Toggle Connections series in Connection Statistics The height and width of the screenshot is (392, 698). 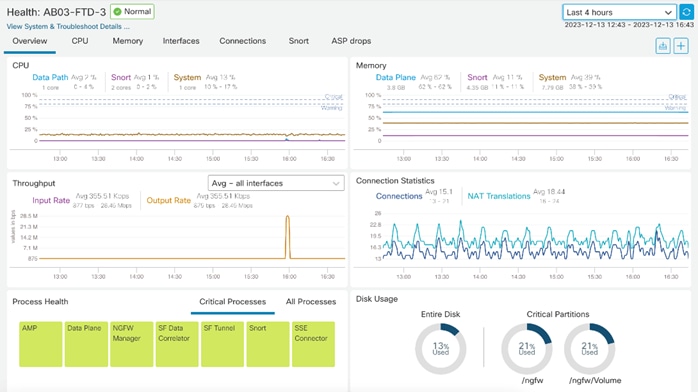point(399,196)
